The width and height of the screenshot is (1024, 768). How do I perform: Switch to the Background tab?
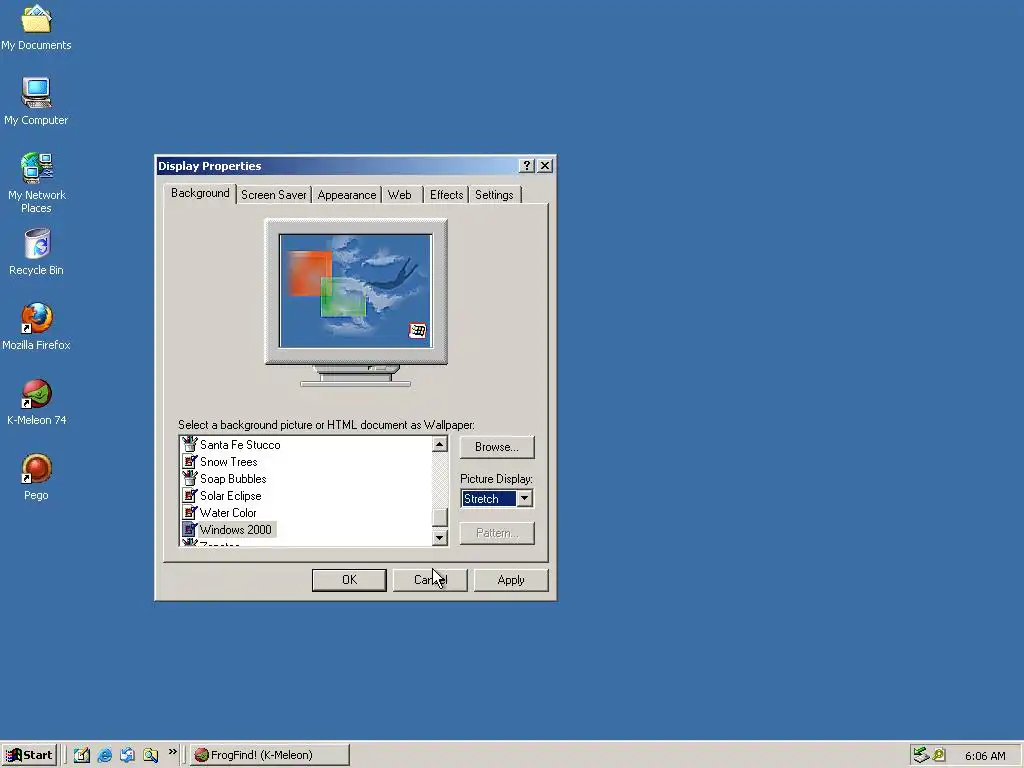200,193
